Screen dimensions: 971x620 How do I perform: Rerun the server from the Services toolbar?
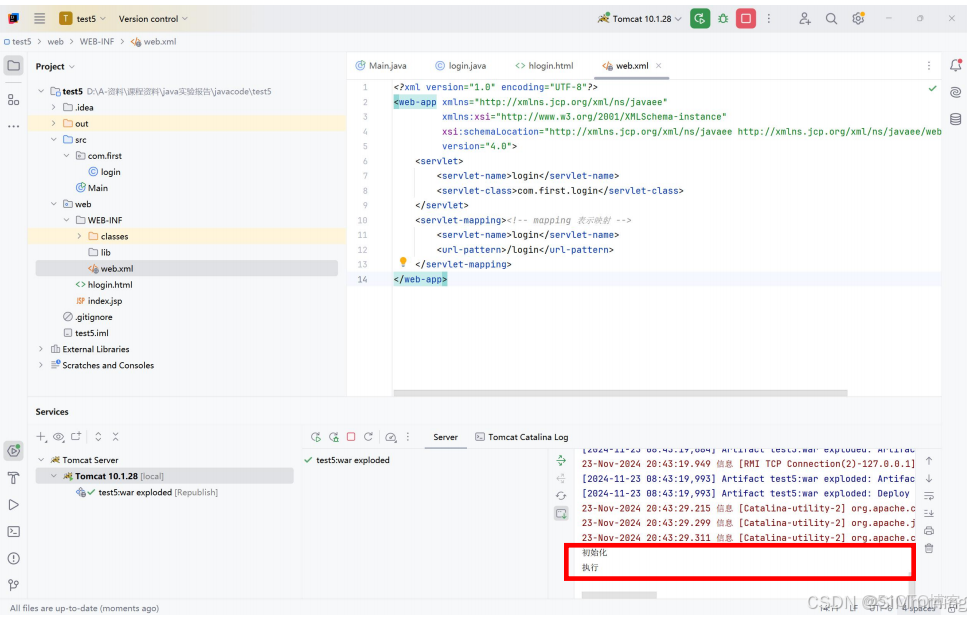point(317,438)
